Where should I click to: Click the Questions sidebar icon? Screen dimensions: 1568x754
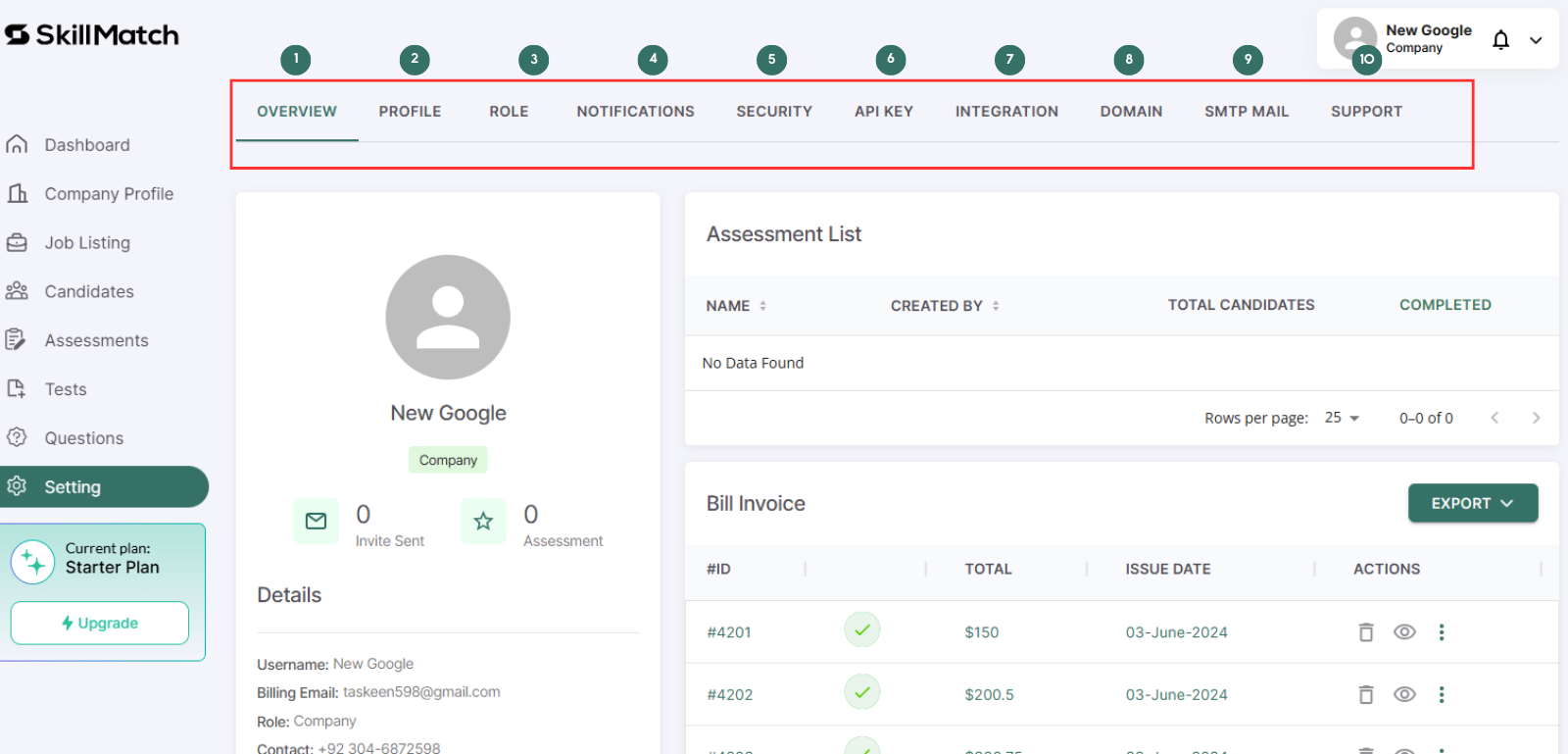pyautogui.click(x=17, y=437)
